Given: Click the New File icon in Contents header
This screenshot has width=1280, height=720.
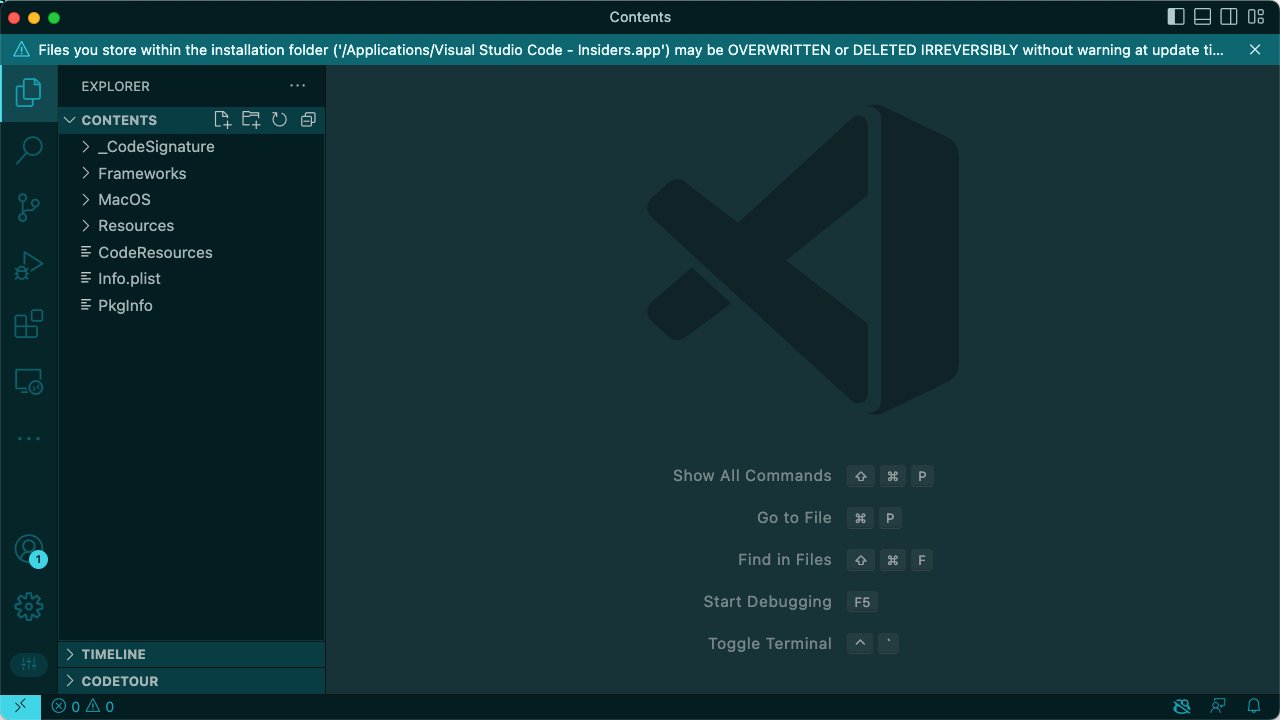Looking at the screenshot, I should (x=223, y=120).
